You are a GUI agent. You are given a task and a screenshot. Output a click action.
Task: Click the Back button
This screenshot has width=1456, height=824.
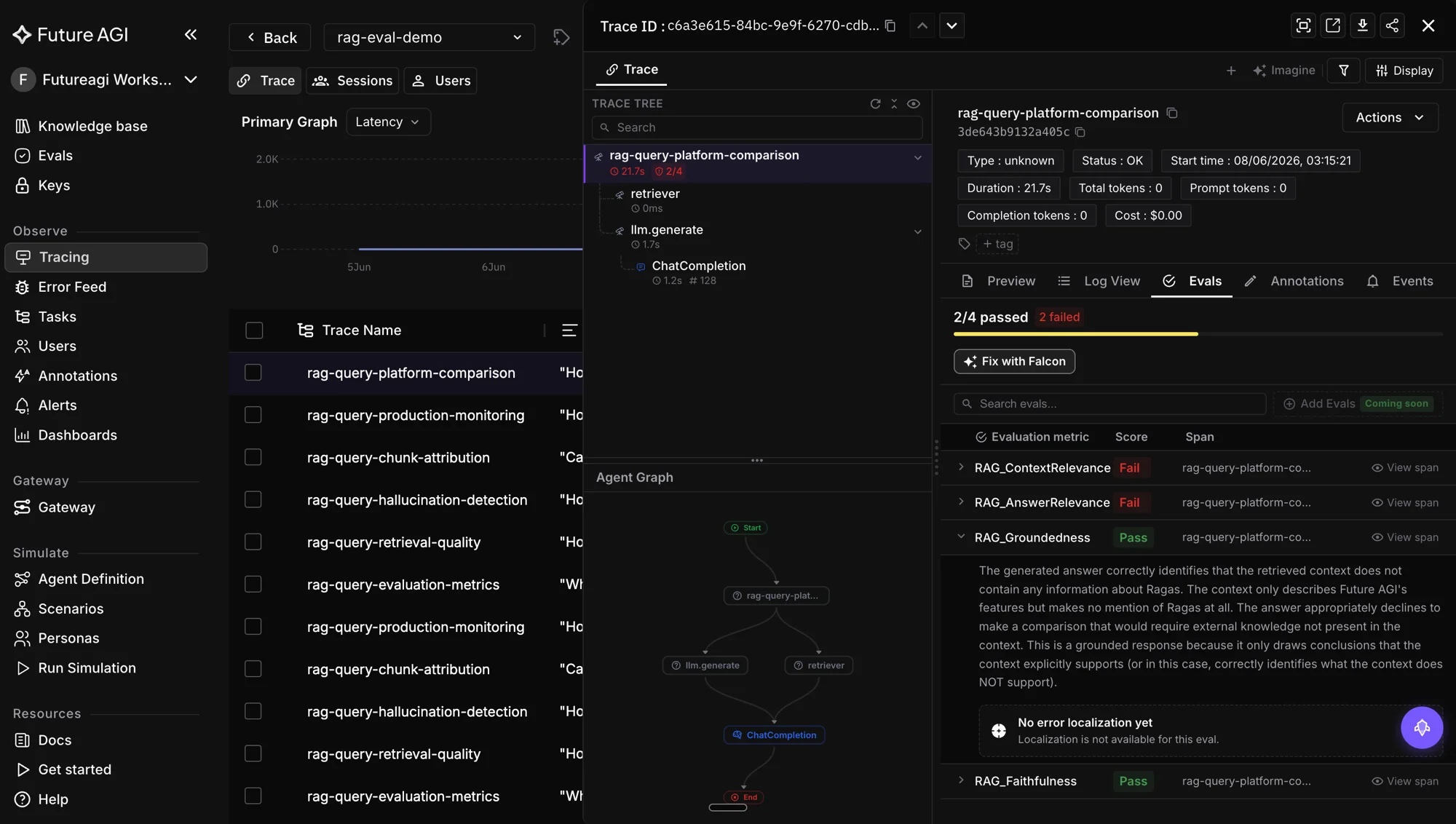[x=270, y=37]
